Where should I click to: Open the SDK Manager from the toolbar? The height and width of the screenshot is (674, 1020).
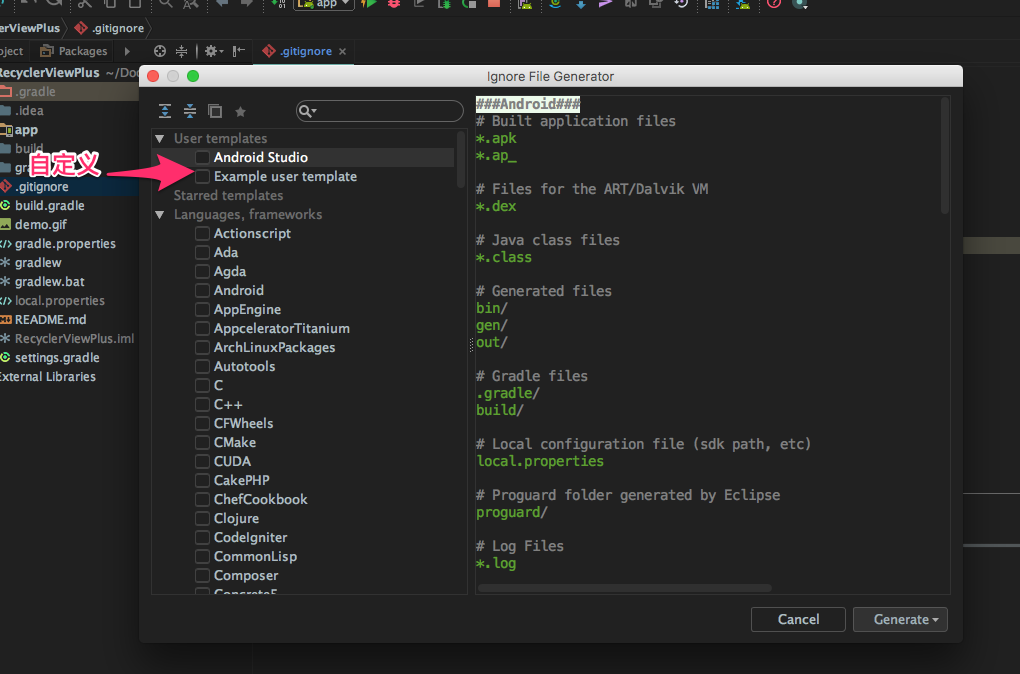pos(742,7)
